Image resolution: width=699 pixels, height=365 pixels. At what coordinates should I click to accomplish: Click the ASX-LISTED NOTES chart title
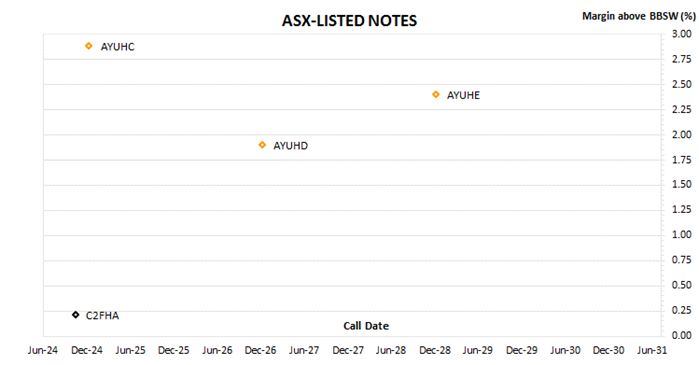click(349, 21)
